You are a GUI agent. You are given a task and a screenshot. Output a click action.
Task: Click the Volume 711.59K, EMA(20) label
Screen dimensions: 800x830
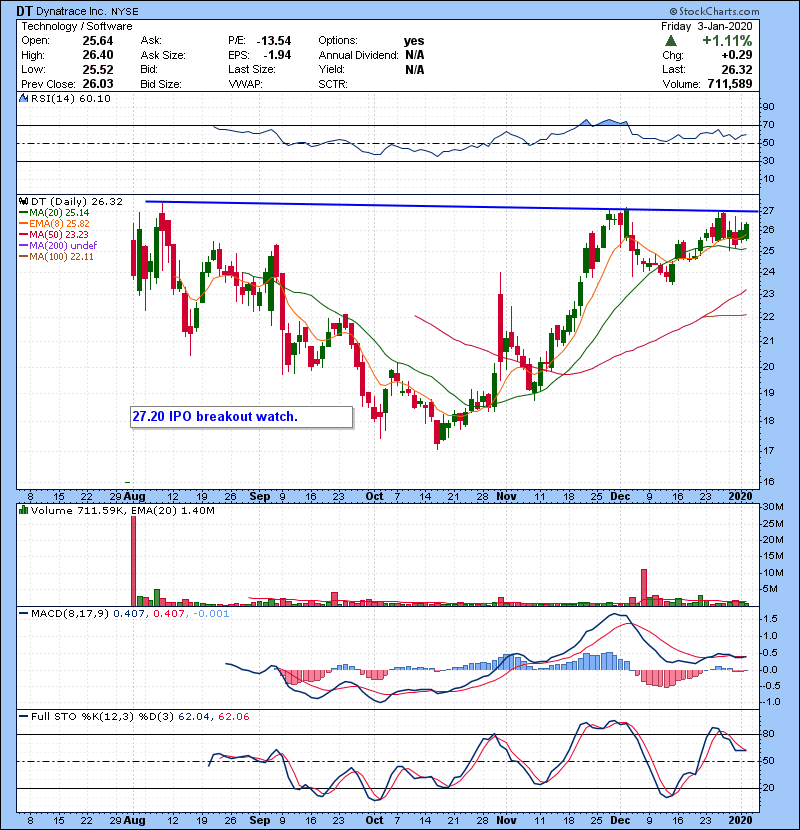tap(123, 511)
